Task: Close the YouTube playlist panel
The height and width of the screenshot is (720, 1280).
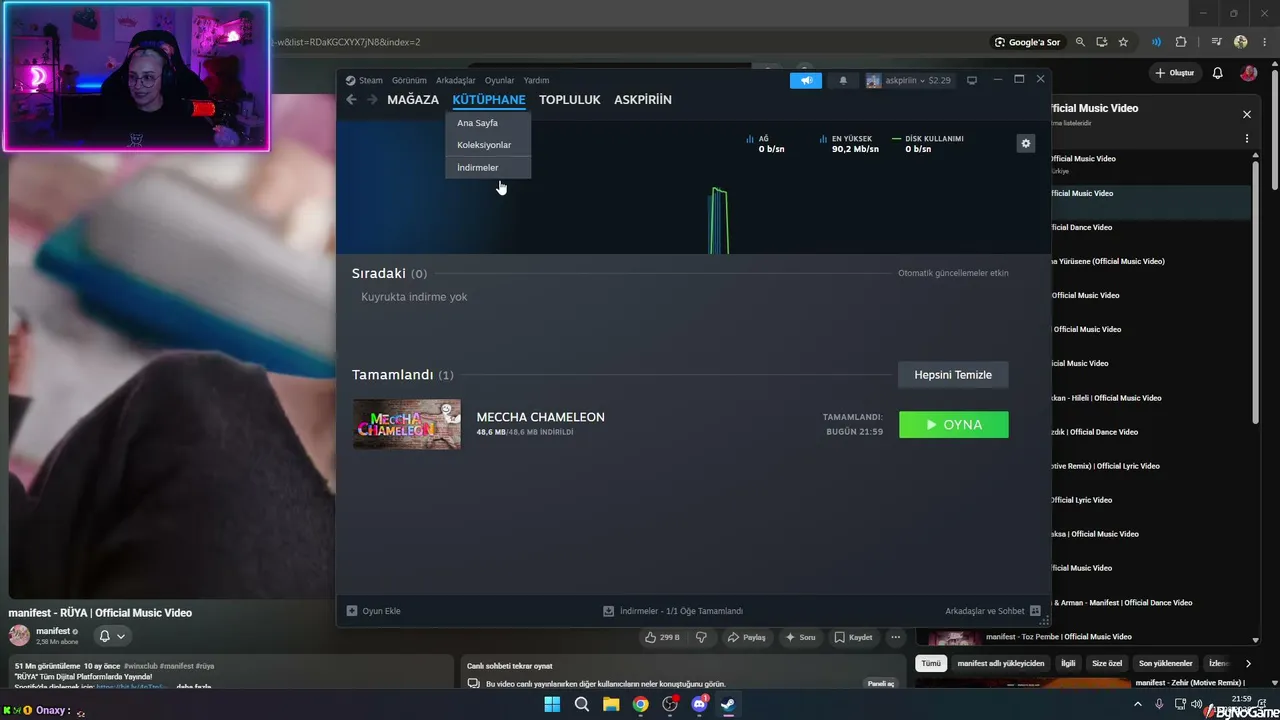Action: [x=1247, y=114]
